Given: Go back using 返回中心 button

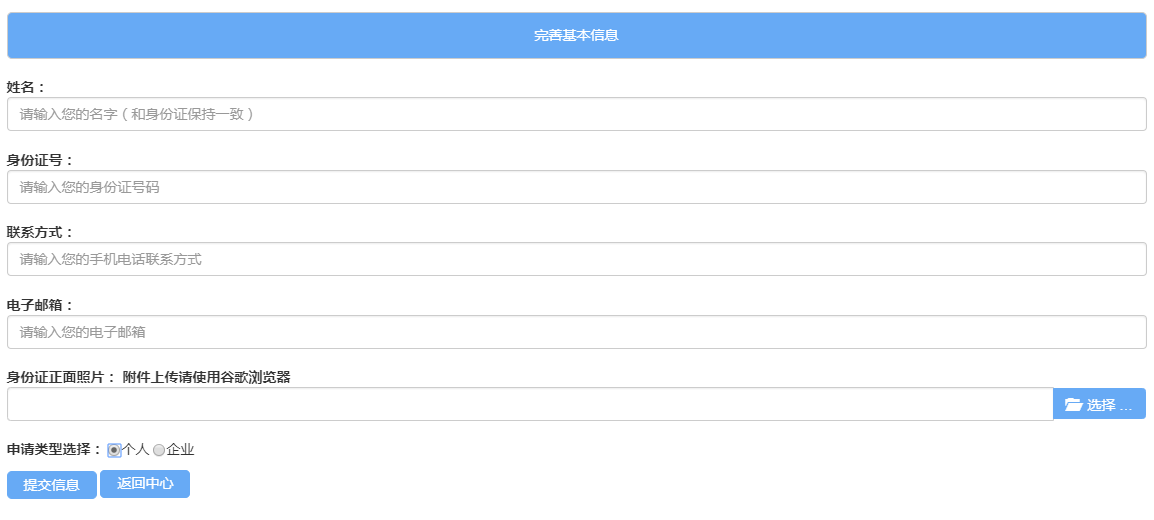Looking at the screenshot, I should (x=145, y=484).
